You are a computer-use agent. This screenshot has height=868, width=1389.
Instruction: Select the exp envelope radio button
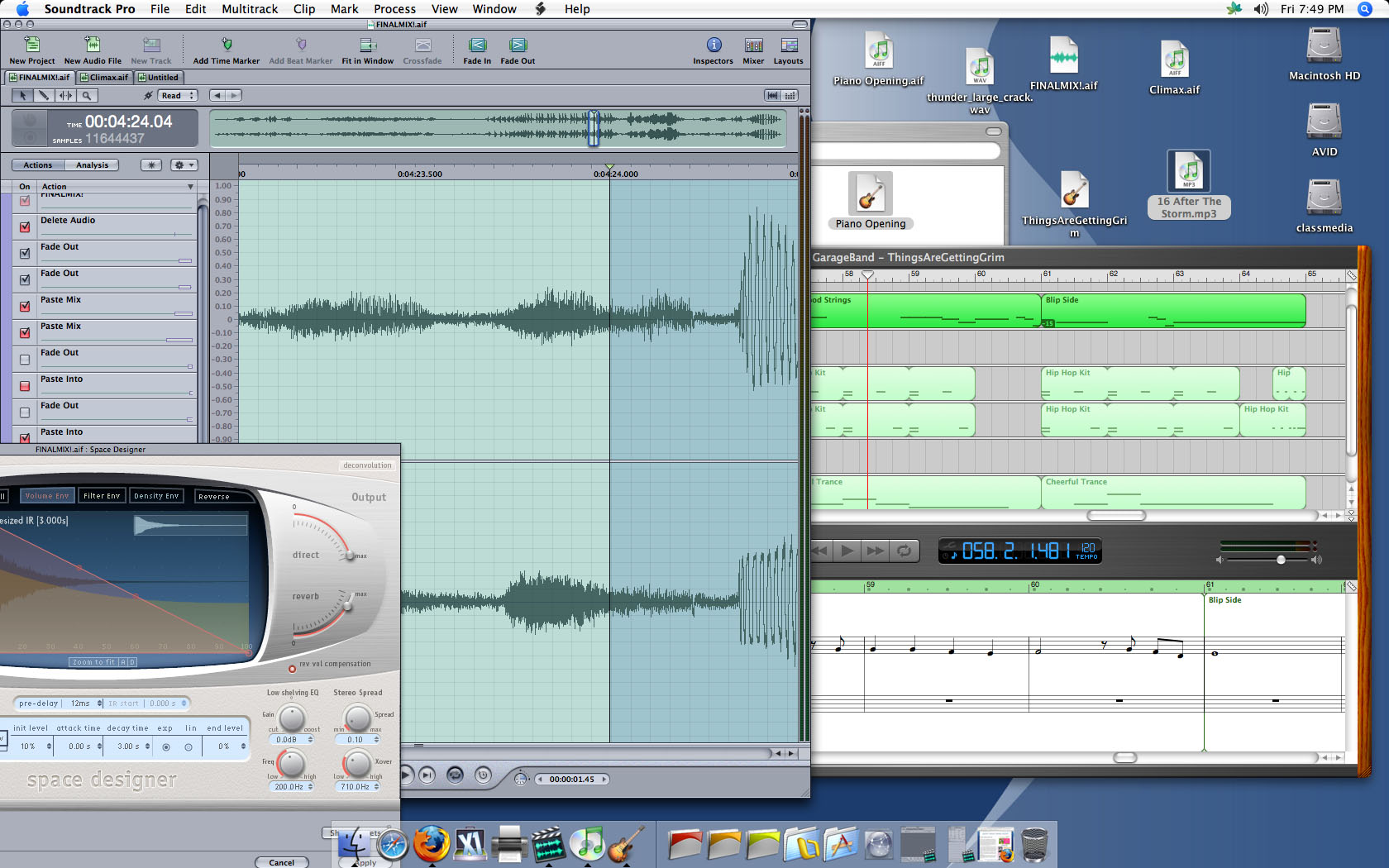click(x=166, y=746)
